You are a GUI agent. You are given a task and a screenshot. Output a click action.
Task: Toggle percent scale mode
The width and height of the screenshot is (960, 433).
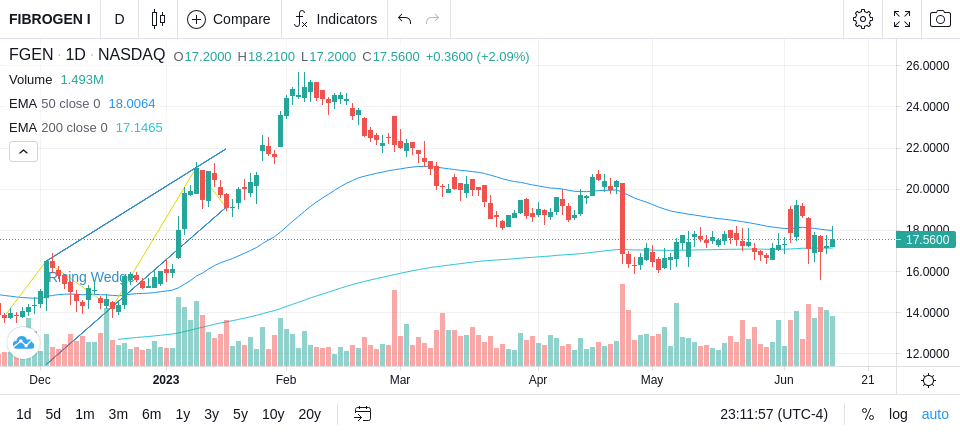868,414
